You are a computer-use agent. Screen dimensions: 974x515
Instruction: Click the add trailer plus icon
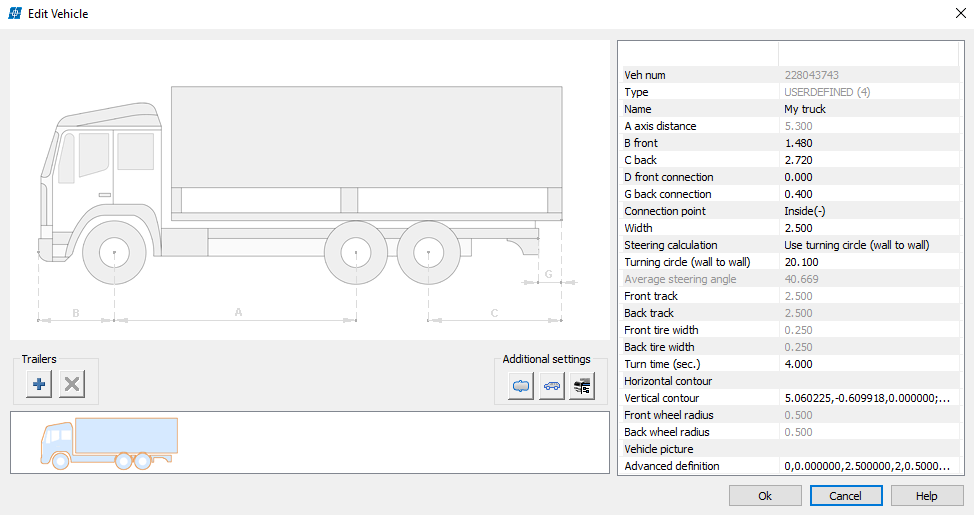click(x=39, y=384)
